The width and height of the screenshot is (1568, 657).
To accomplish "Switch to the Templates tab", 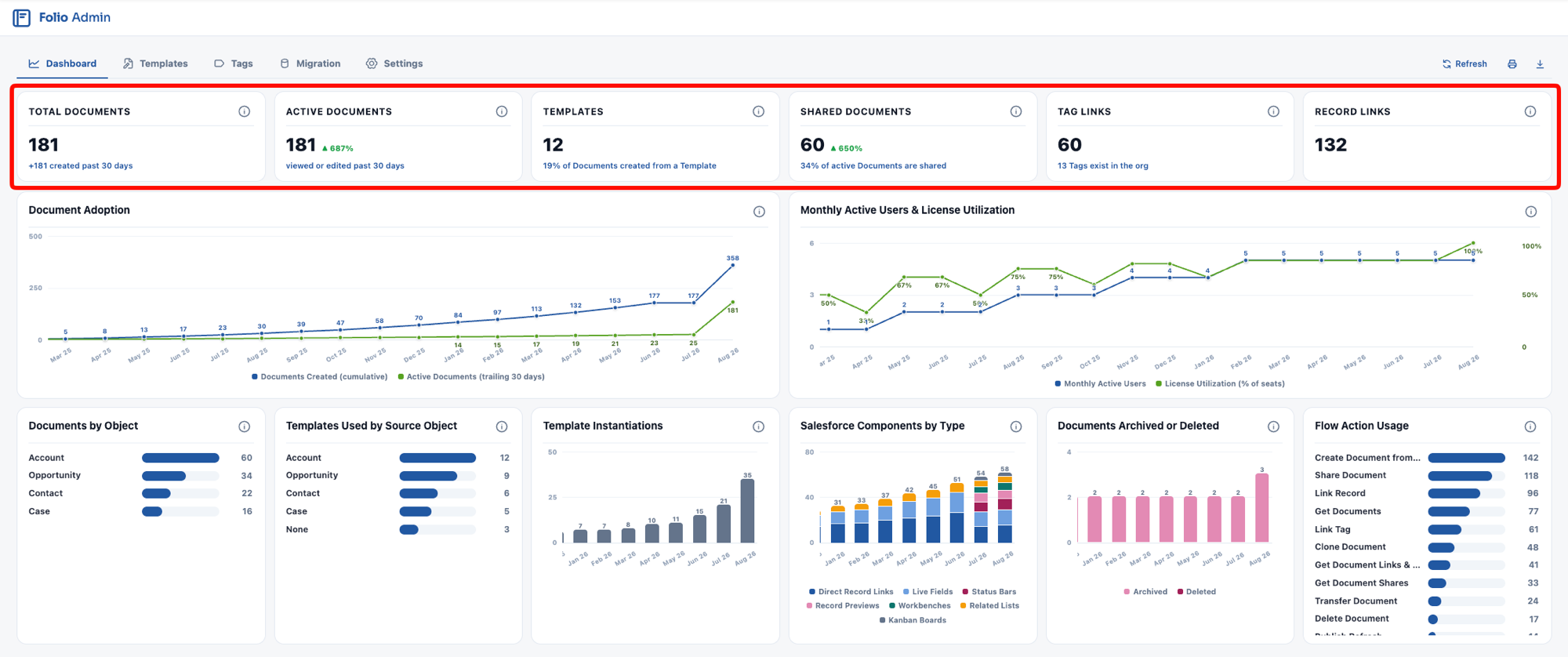I will click(x=155, y=64).
